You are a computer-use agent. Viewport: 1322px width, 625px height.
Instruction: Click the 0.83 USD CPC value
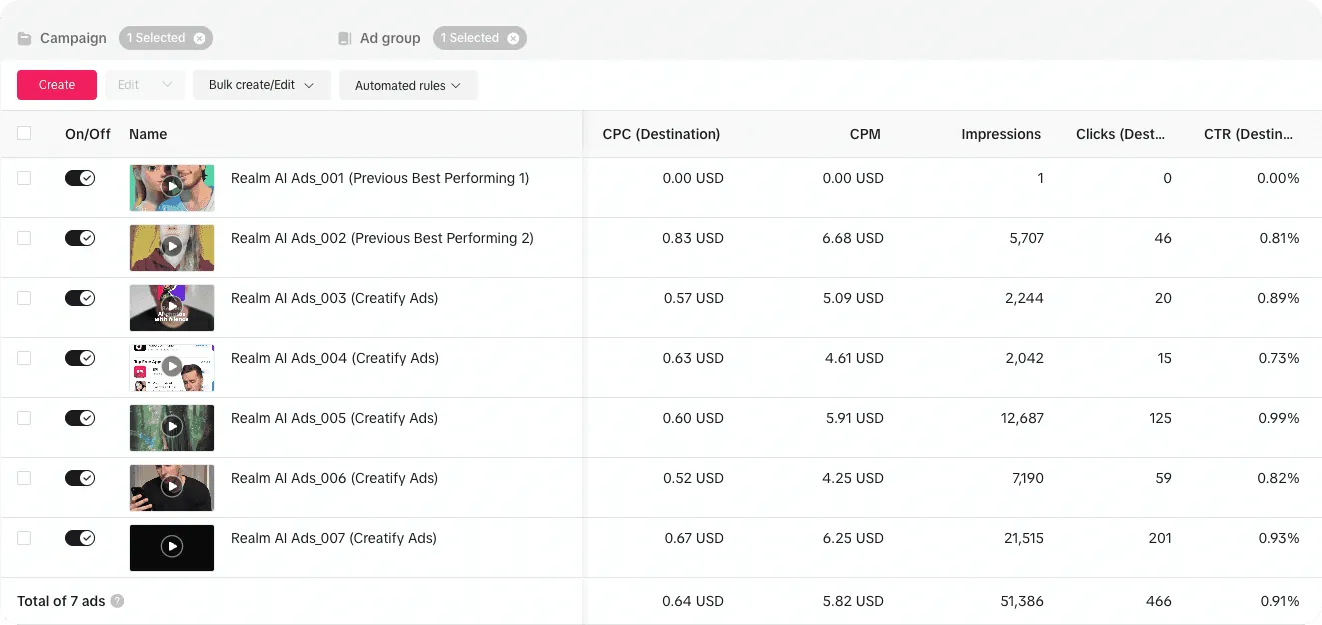pyautogui.click(x=693, y=238)
